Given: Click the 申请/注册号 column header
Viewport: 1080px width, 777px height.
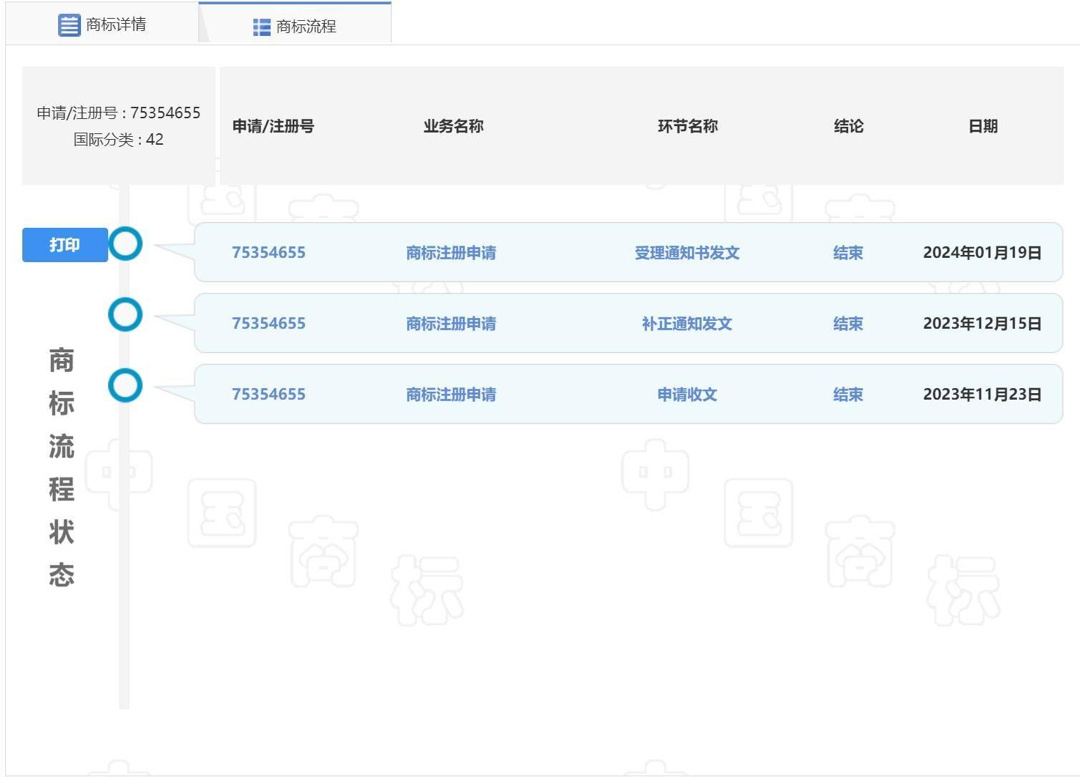Looking at the screenshot, I should 273,126.
